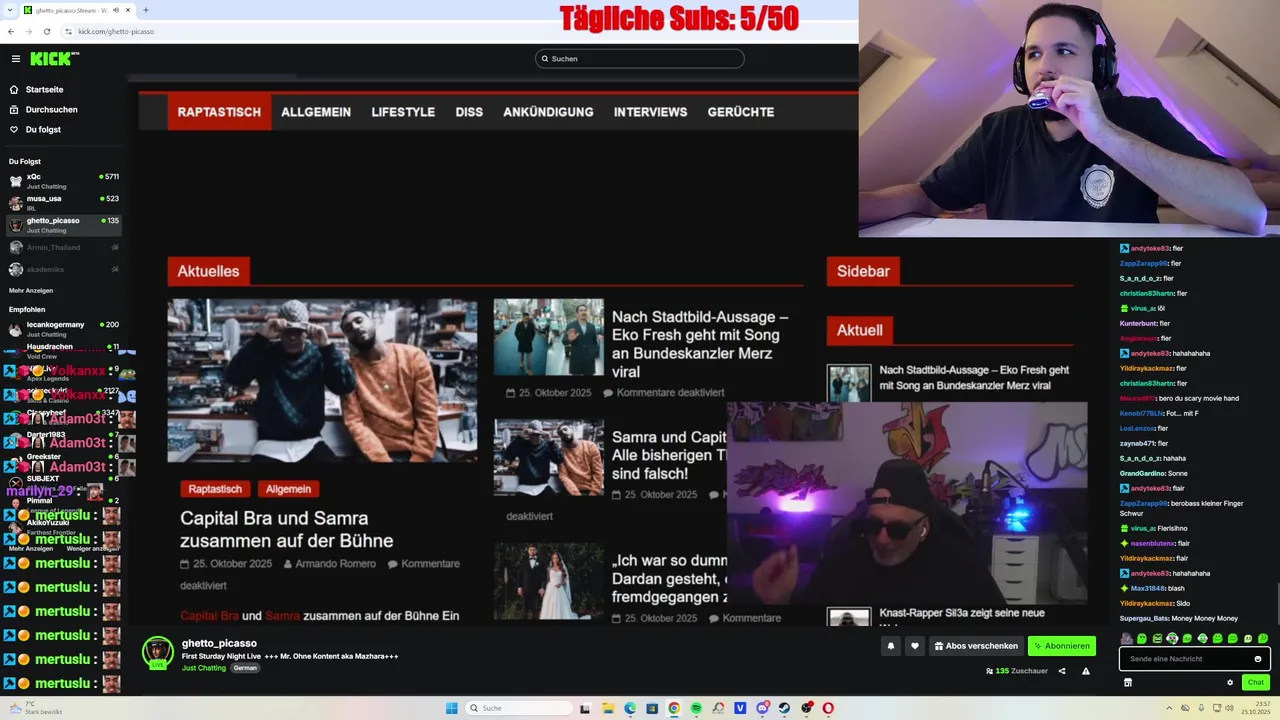Click Armando Romero author link

(x=335, y=564)
